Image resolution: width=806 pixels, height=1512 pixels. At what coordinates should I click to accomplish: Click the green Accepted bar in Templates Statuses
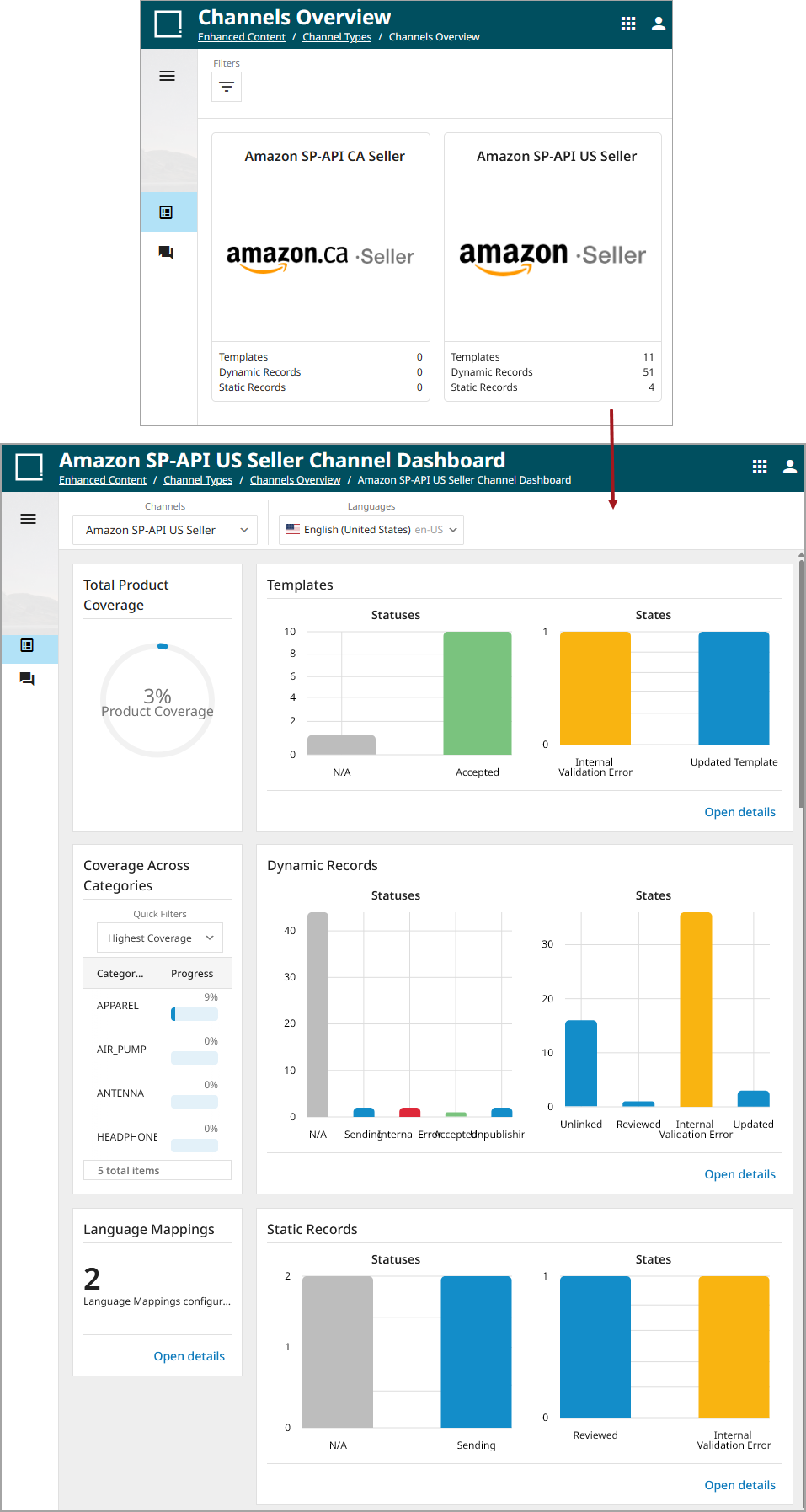(x=478, y=692)
